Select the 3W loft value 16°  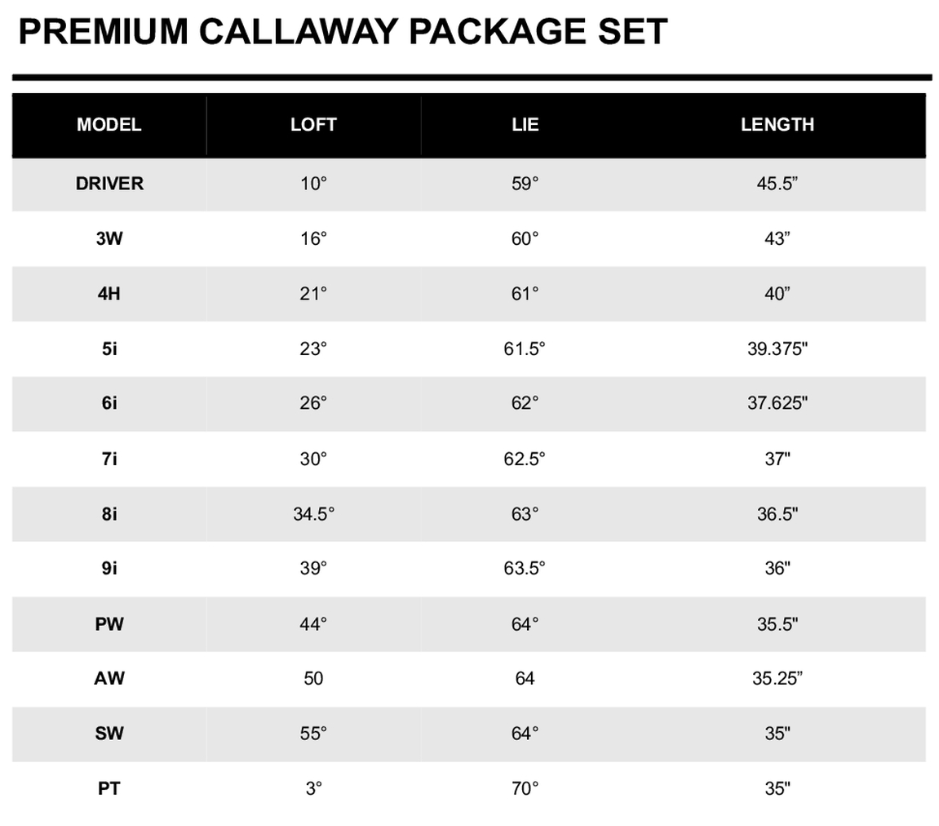point(313,239)
